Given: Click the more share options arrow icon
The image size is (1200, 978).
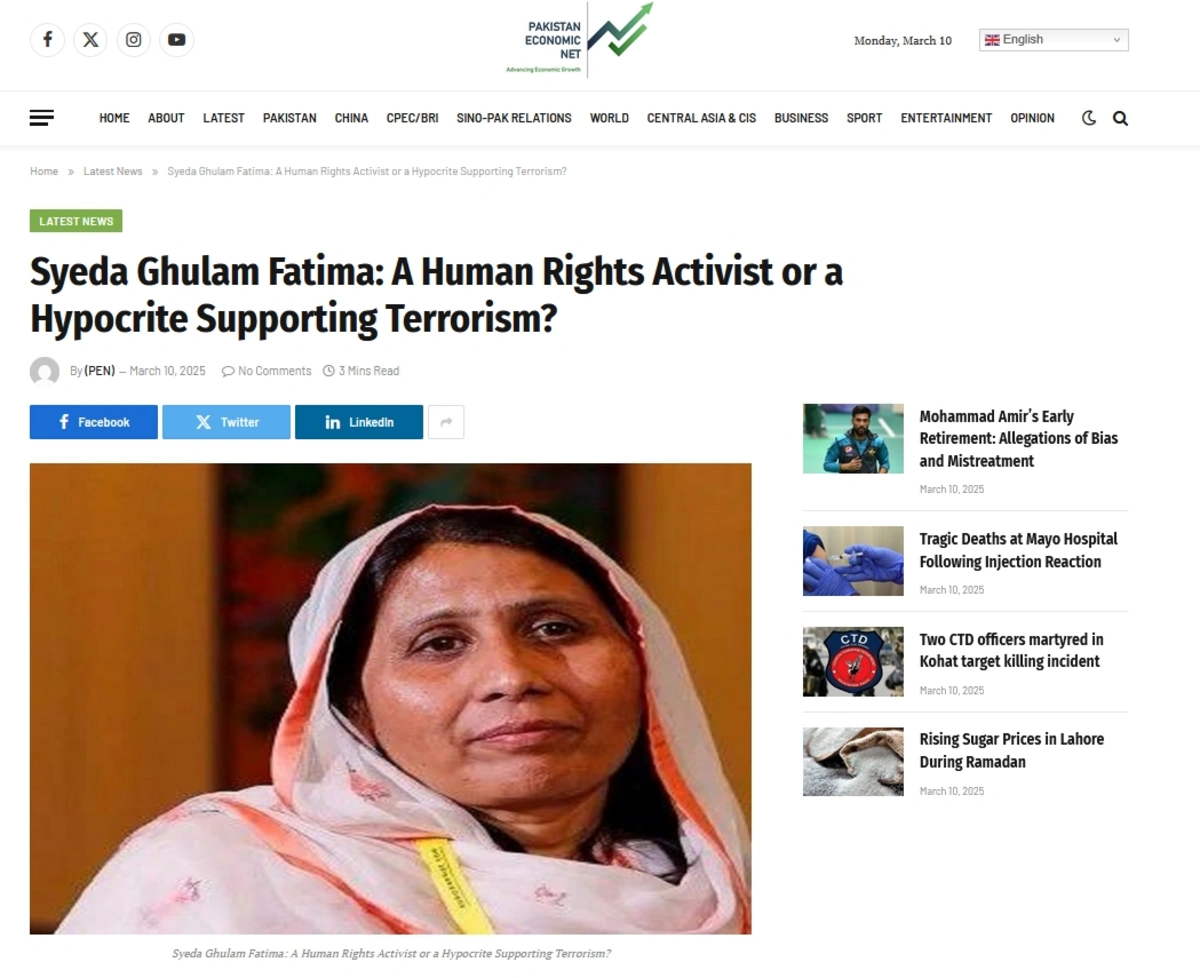Looking at the screenshot, I should [x=446, y=422].
